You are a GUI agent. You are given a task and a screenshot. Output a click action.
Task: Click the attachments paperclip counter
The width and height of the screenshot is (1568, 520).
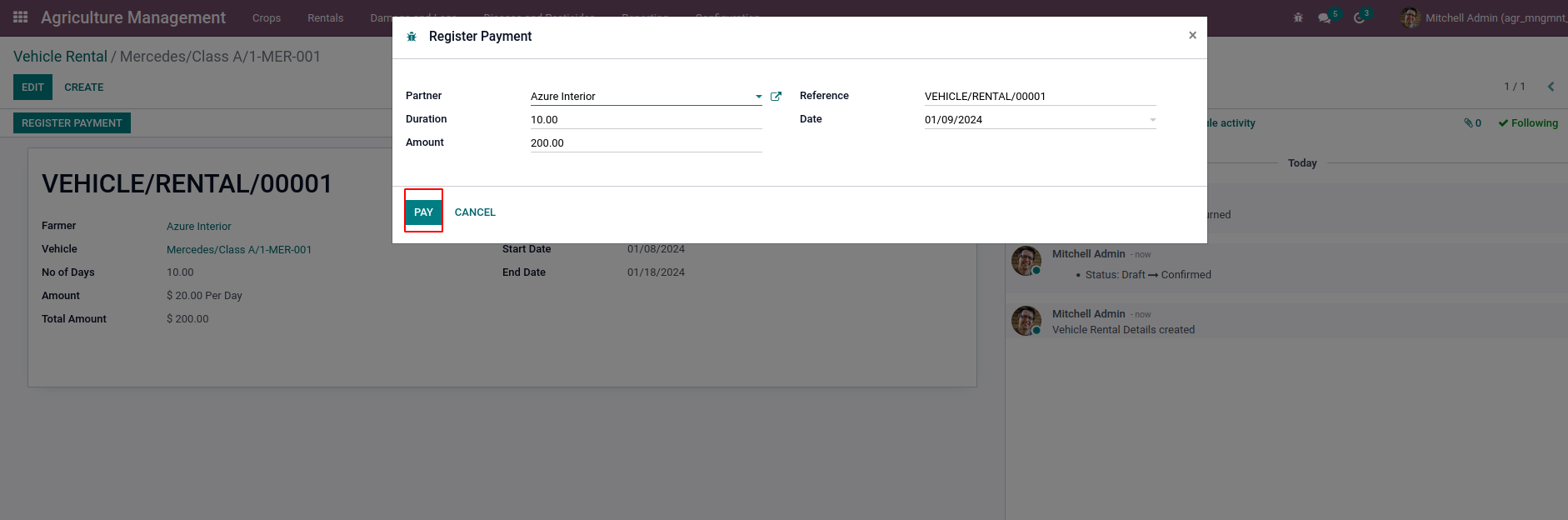point(1472,123)
